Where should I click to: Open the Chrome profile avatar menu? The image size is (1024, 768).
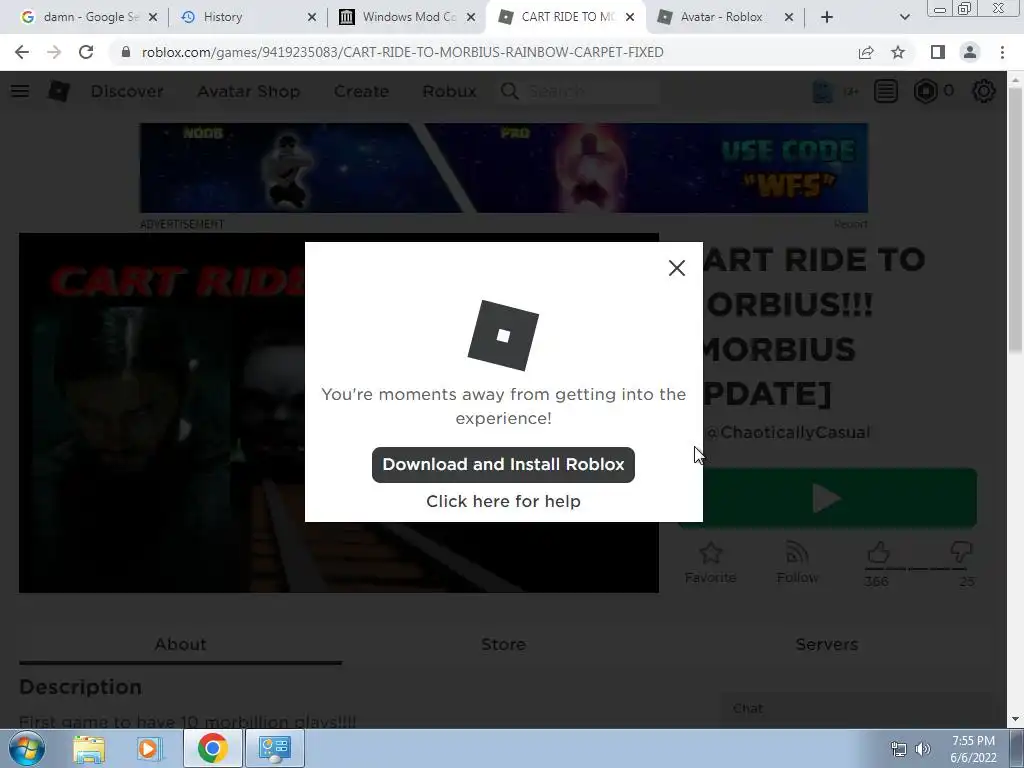[970, 52]
